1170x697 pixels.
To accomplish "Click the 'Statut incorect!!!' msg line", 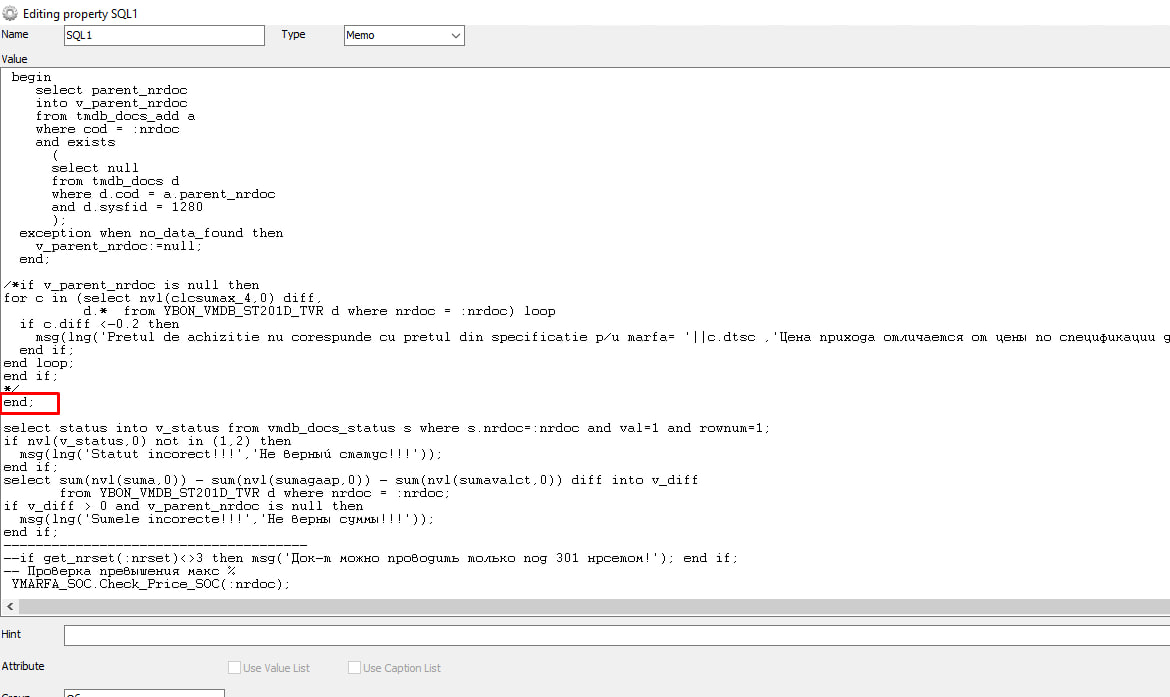I will pyautogui.click(x=231, y=454).
